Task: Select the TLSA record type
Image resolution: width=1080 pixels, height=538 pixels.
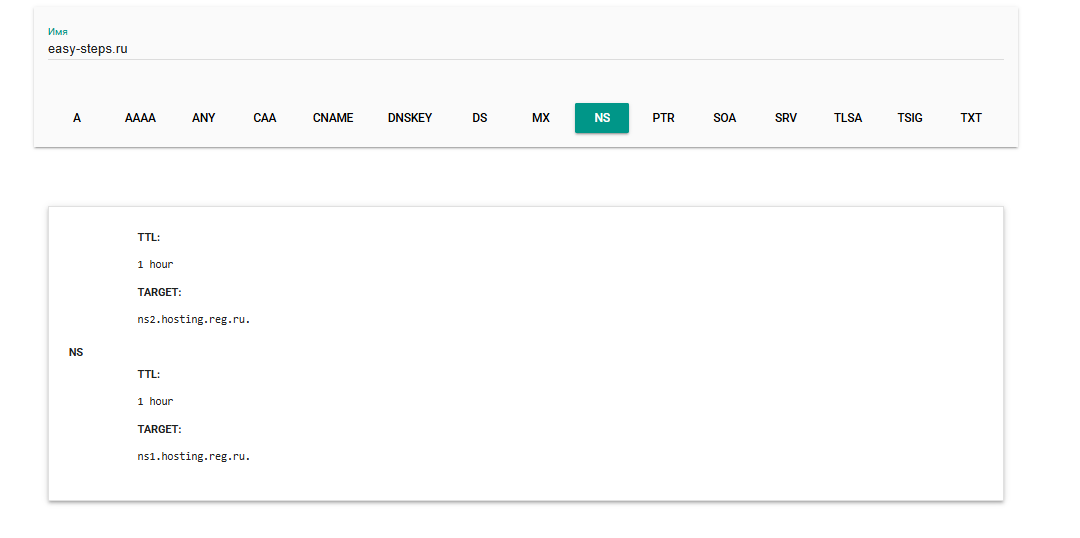Action: [x=848, y=118]
